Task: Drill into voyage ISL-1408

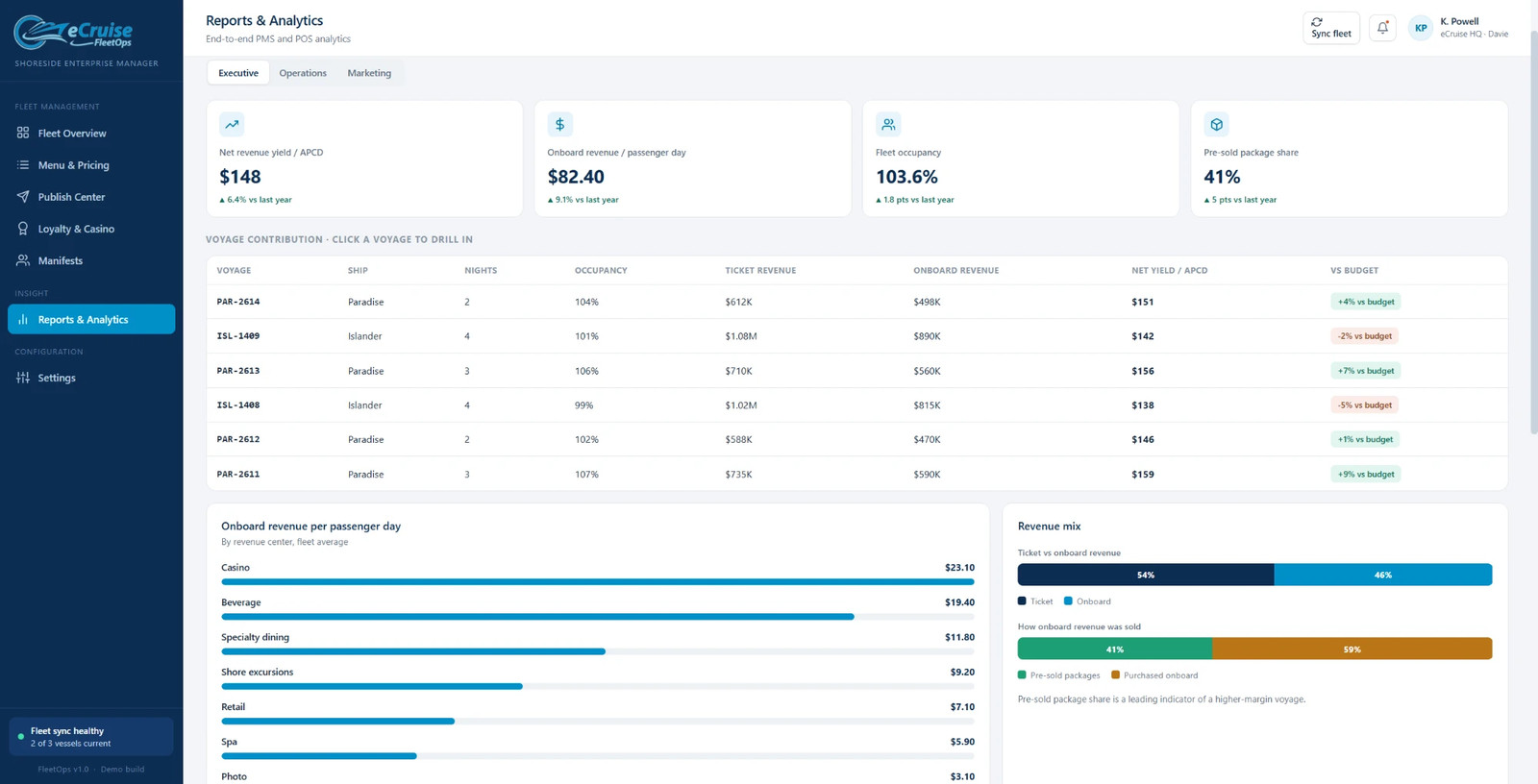Action: tap(856, 404)
